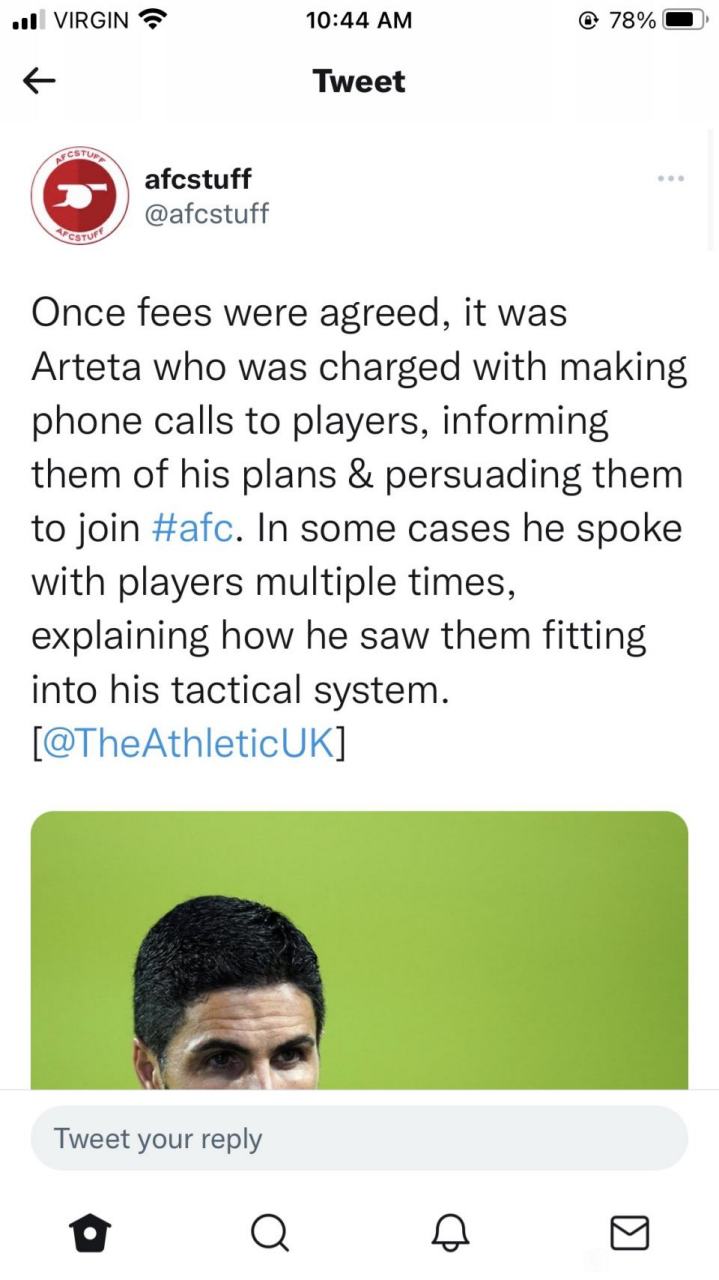Open the @afcstuff handle
The height and width of the screenshot is (1280, 719).
click(x=207, y=213)
